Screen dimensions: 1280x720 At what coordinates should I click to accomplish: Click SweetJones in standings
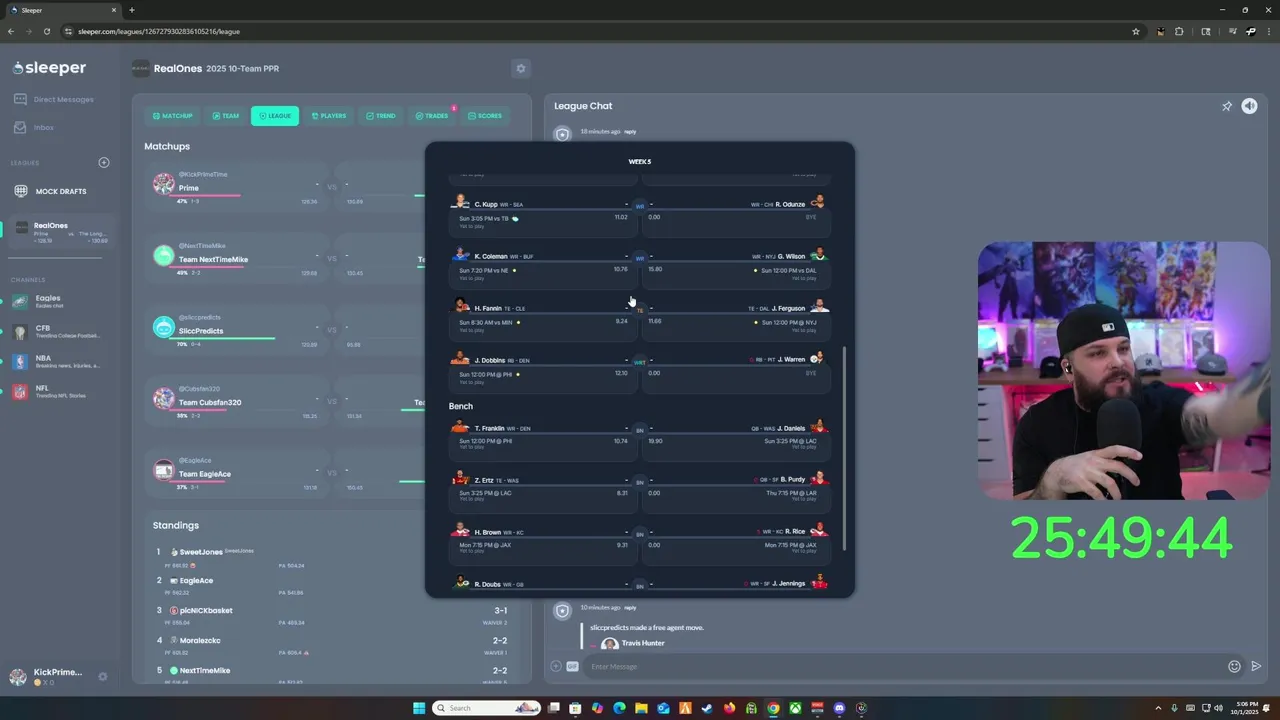[200, 552]
